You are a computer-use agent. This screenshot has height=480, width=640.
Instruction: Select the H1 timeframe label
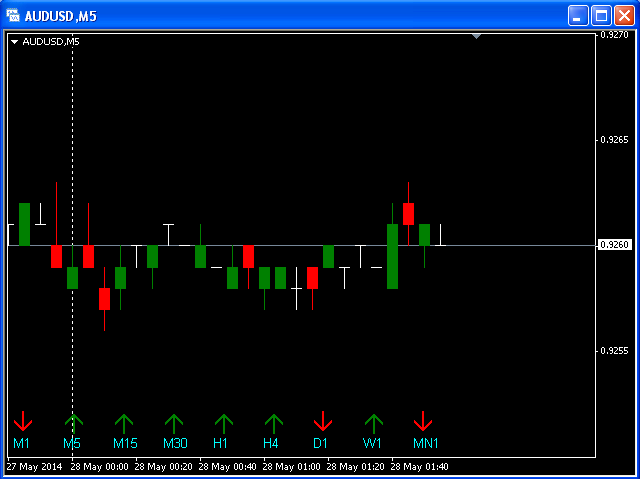click(220, 443)
